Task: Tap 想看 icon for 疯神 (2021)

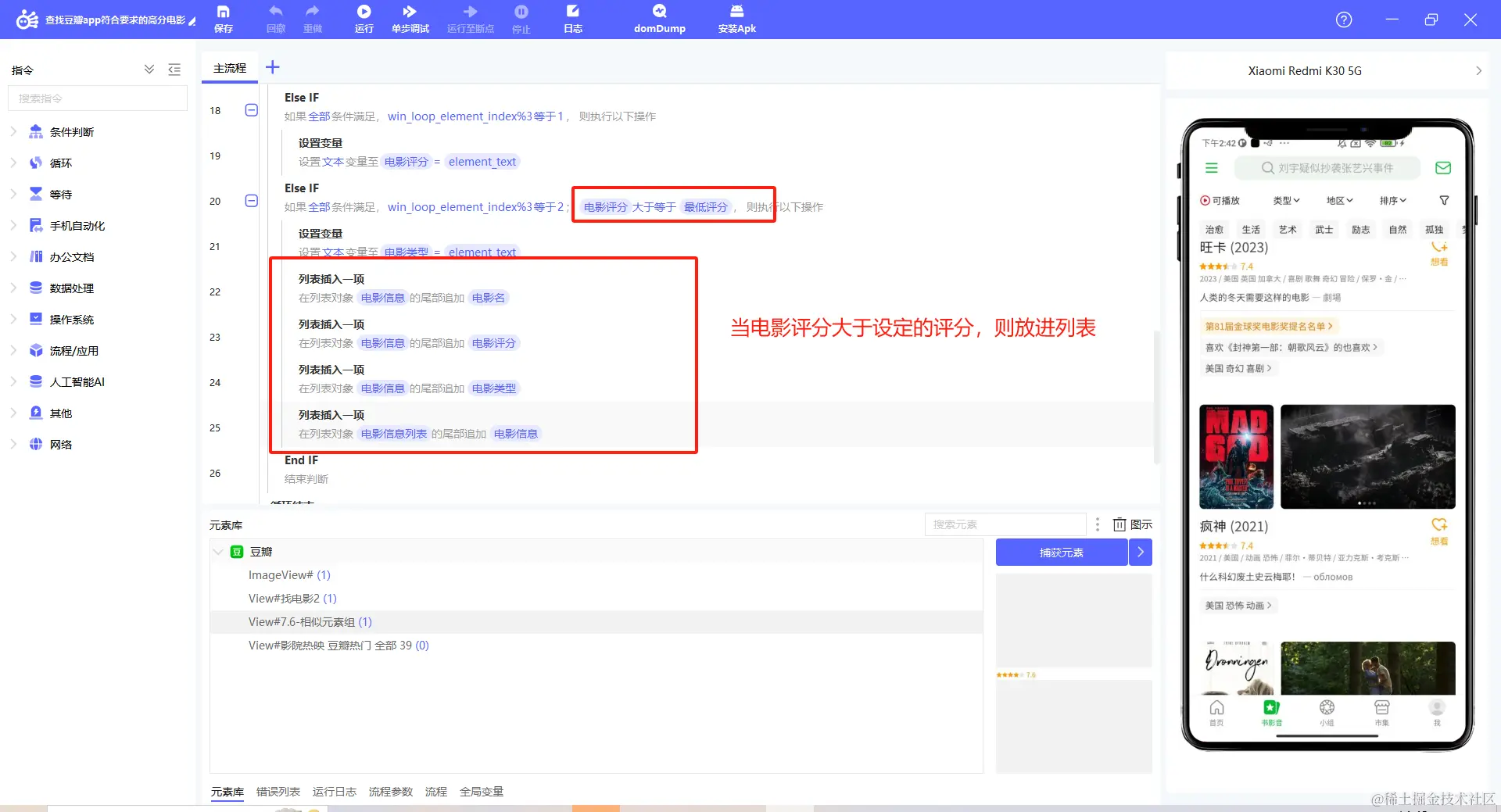Action: pyautogui.click(x=1439, y=531)
